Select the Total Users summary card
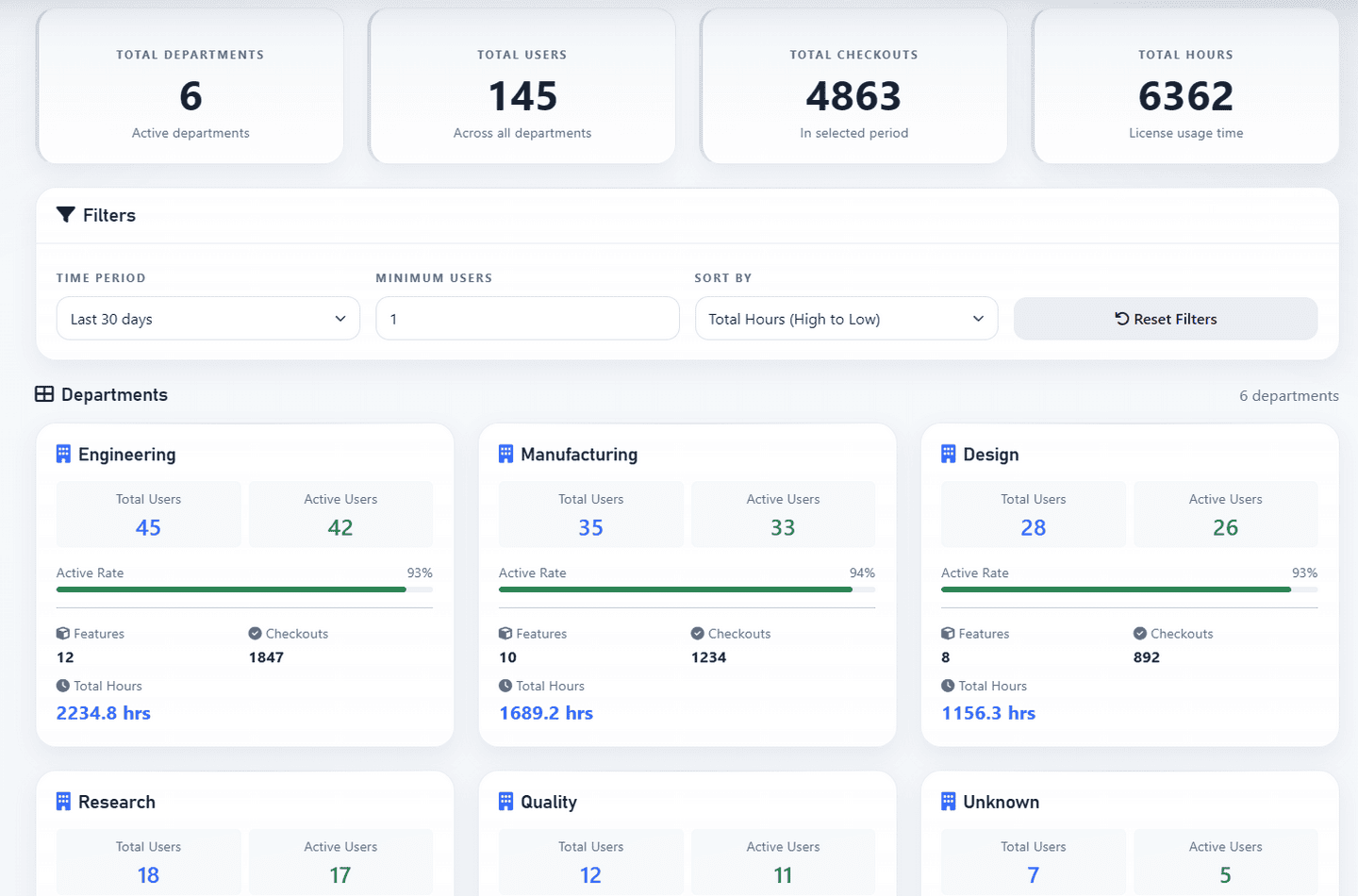 pyautogui.click(x=522, y=87)
